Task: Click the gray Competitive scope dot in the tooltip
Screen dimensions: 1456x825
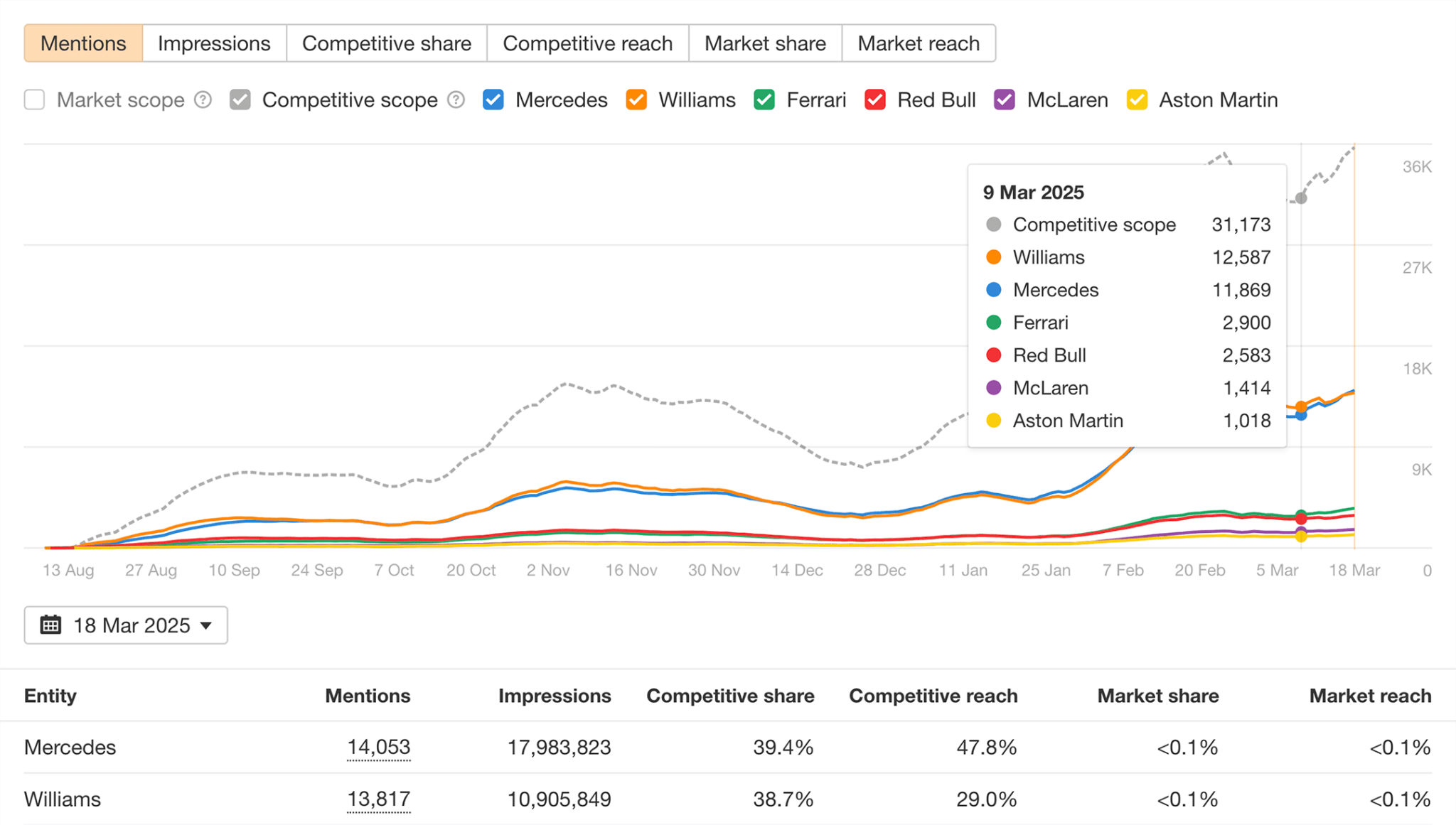Action: click(992, 224)
